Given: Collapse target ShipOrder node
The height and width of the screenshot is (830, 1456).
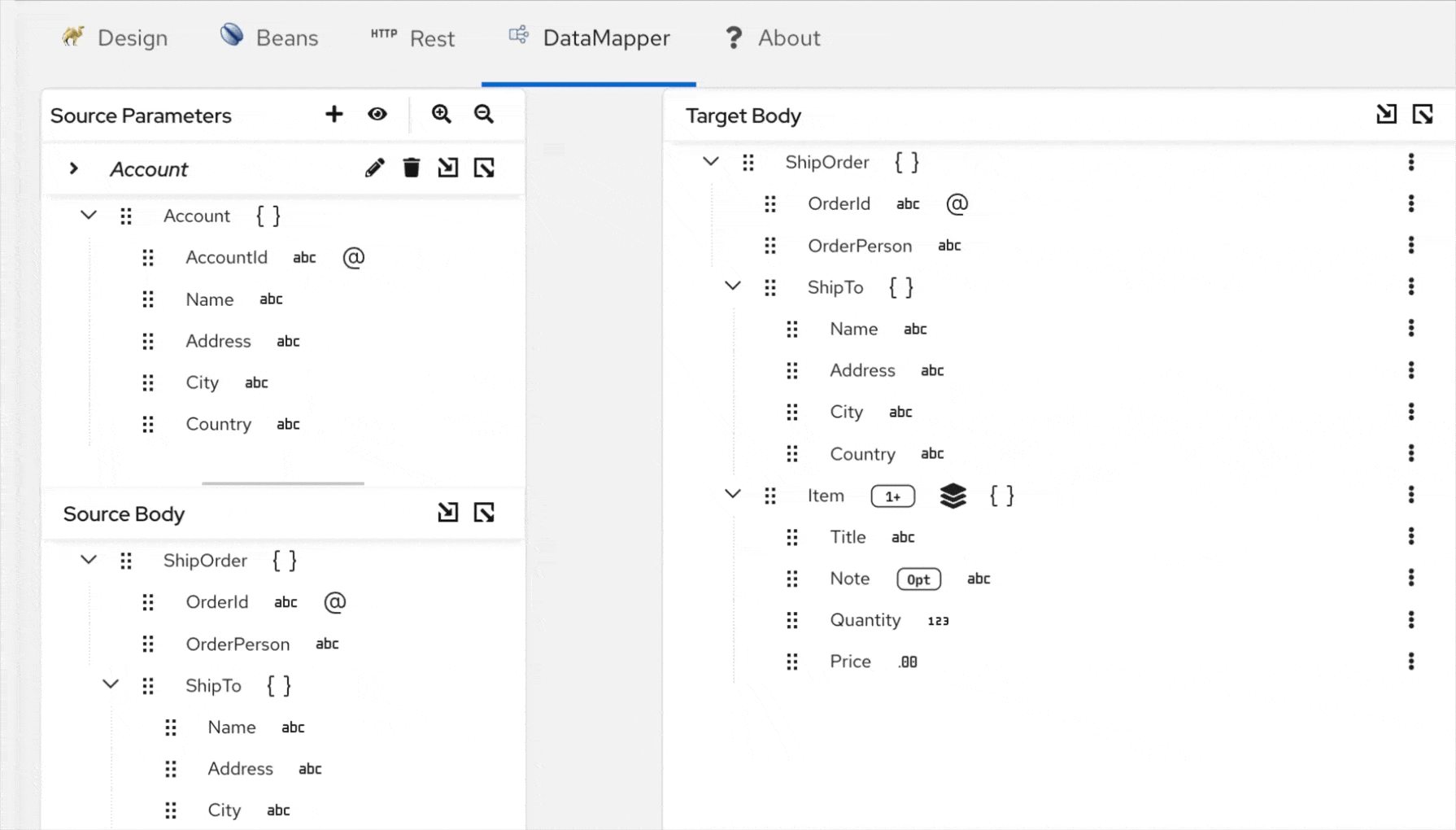Looking at the screenshot, I should pyautogui.click(x=710, y=162).
